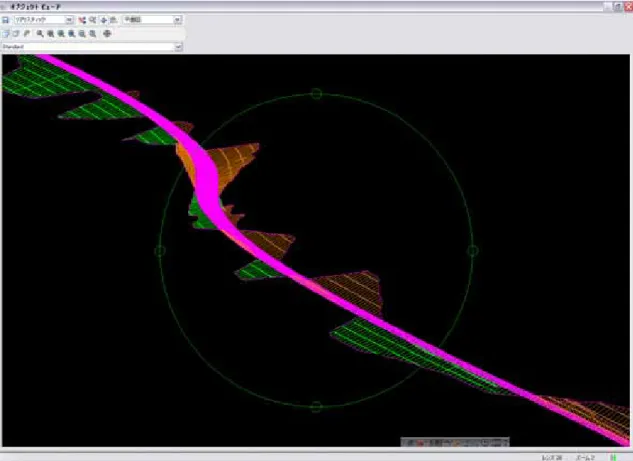Click the second icon in second toolbar row
Image resolution: width=633 pixels, height=461 pixels.
pos(16,34)
